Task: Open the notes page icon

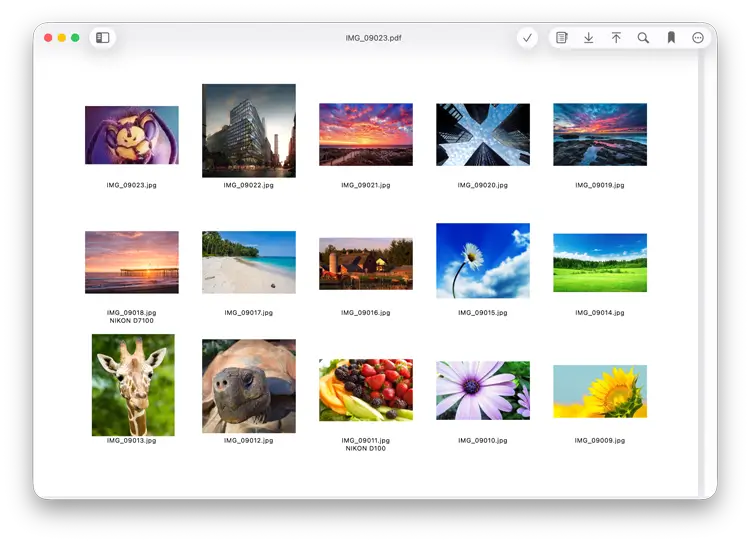Action: pyautogui.click(x=562, y=38)
